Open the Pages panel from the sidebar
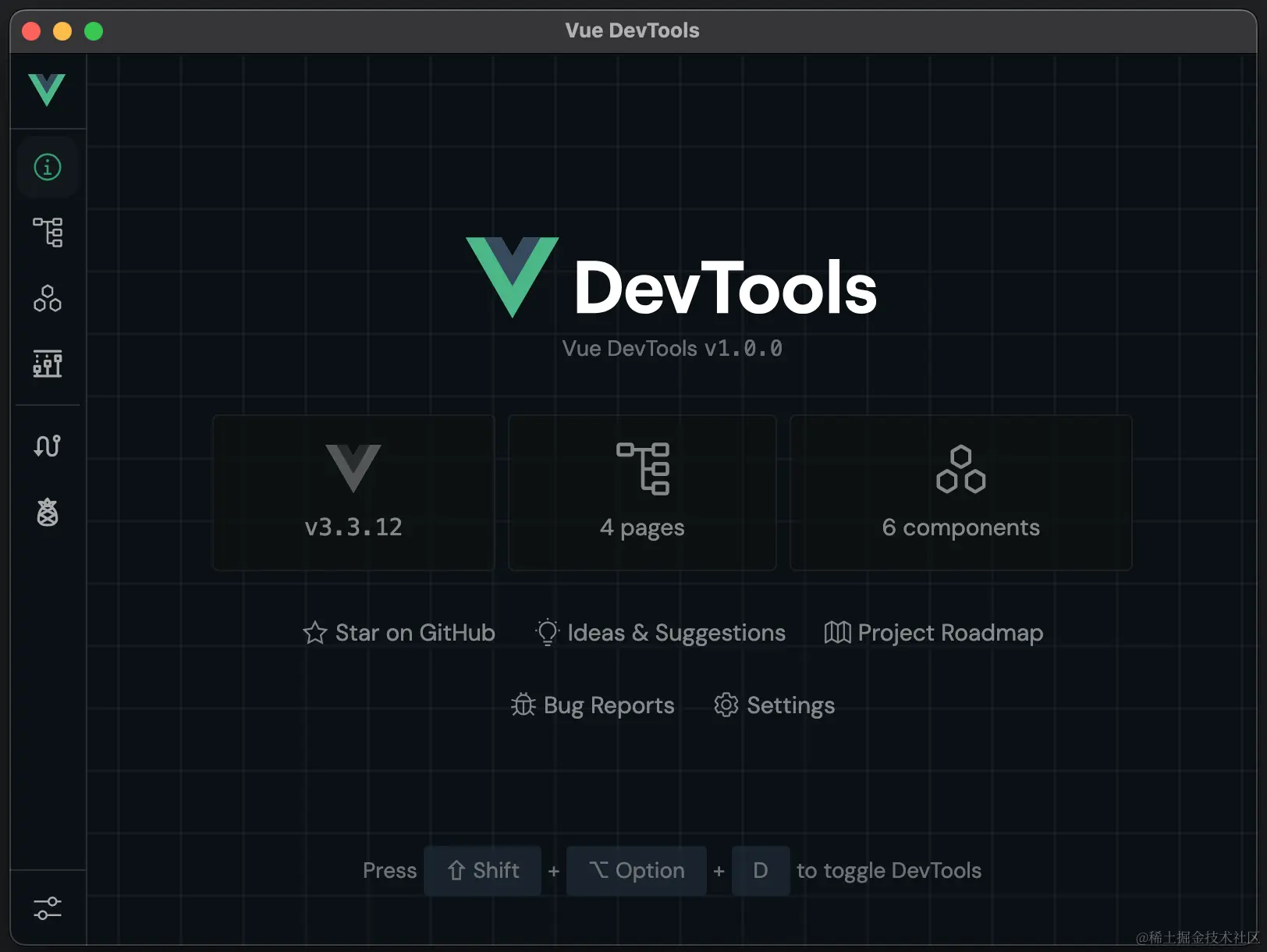This screenshot has width=1267, height=952. click(47, 232)
